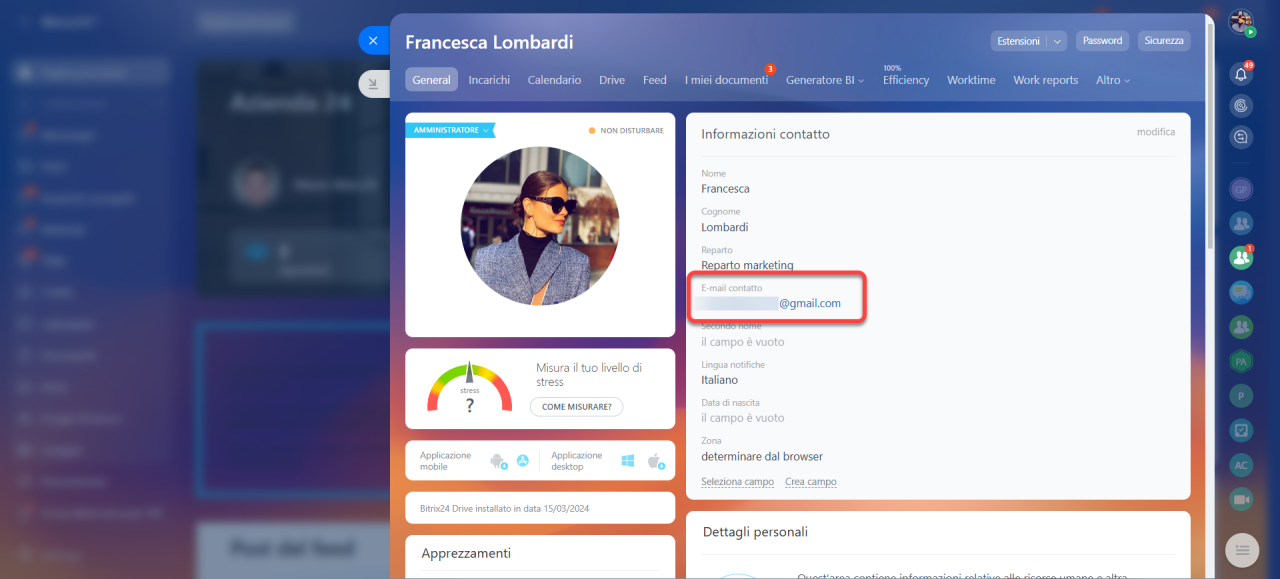This screenshot has height=579, width=1280.
Task: Open the Work reports tab
Action: [1046, 80]
